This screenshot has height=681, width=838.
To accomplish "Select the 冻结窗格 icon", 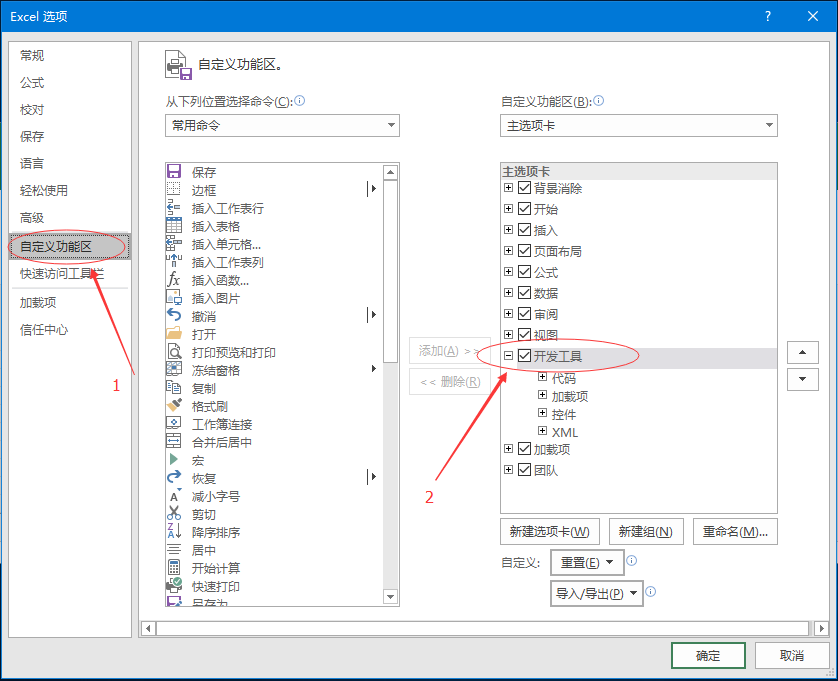I will [x=174, y=369].
